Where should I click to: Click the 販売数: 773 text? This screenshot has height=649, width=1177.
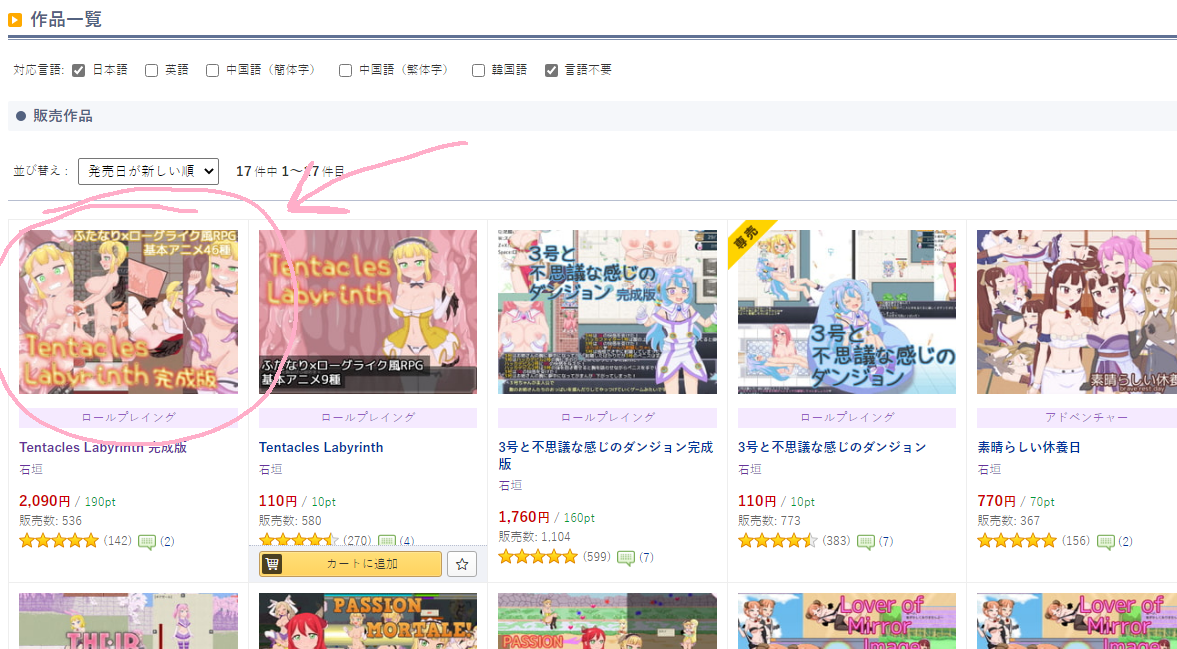[769, 521]
